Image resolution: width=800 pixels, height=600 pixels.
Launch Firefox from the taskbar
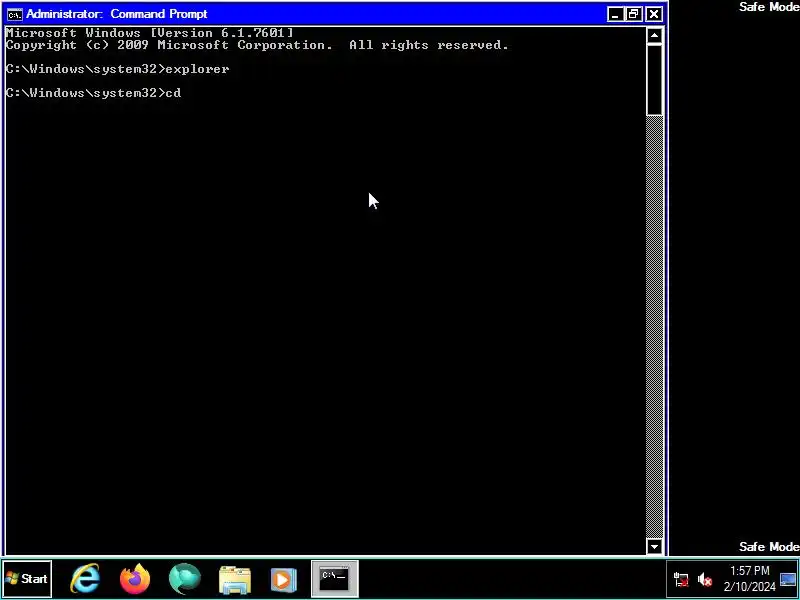(135, 579)
